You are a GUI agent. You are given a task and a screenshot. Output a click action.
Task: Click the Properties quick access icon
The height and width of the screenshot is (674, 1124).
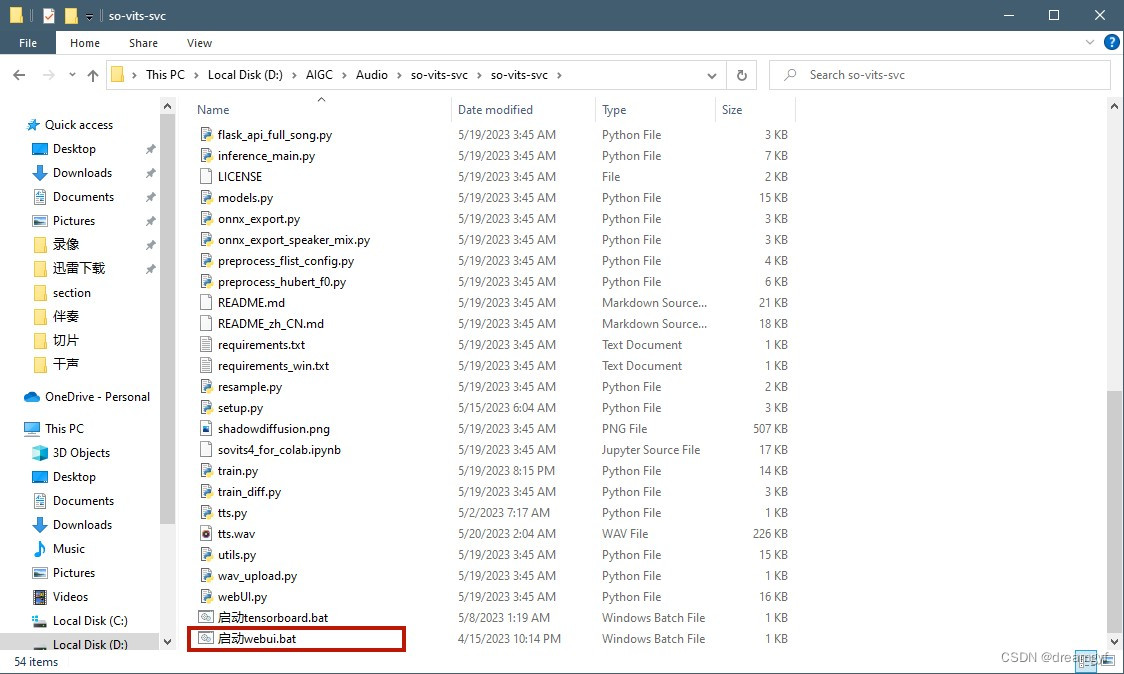(49, 15)
